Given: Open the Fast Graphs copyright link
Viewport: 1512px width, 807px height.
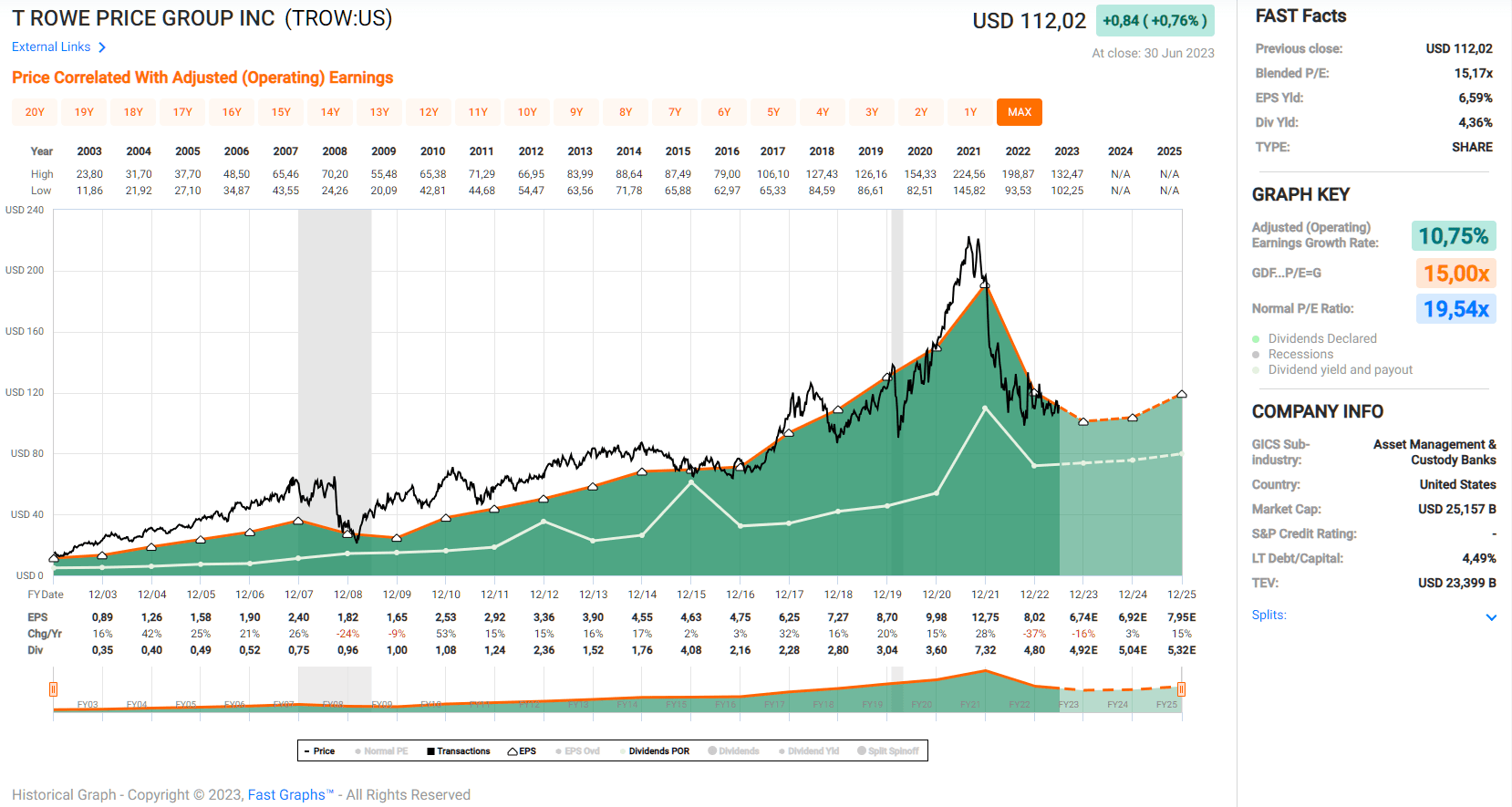Looking at the screenshot, I should (291, 795).
